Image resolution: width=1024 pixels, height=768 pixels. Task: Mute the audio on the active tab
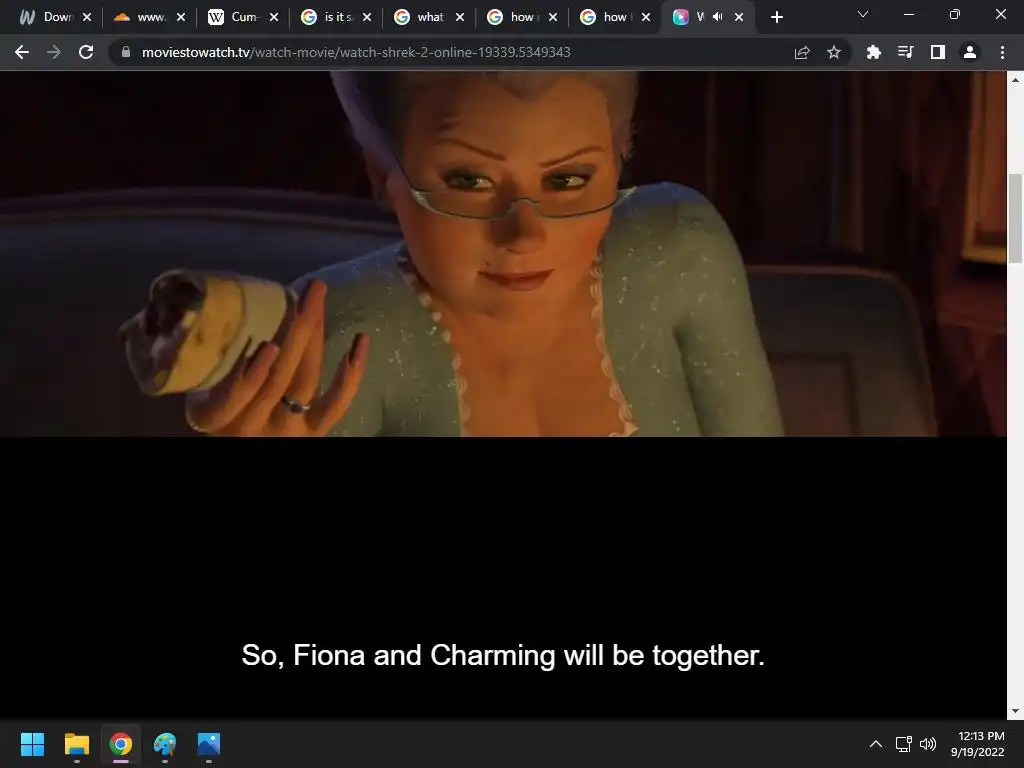click(718, 17)
